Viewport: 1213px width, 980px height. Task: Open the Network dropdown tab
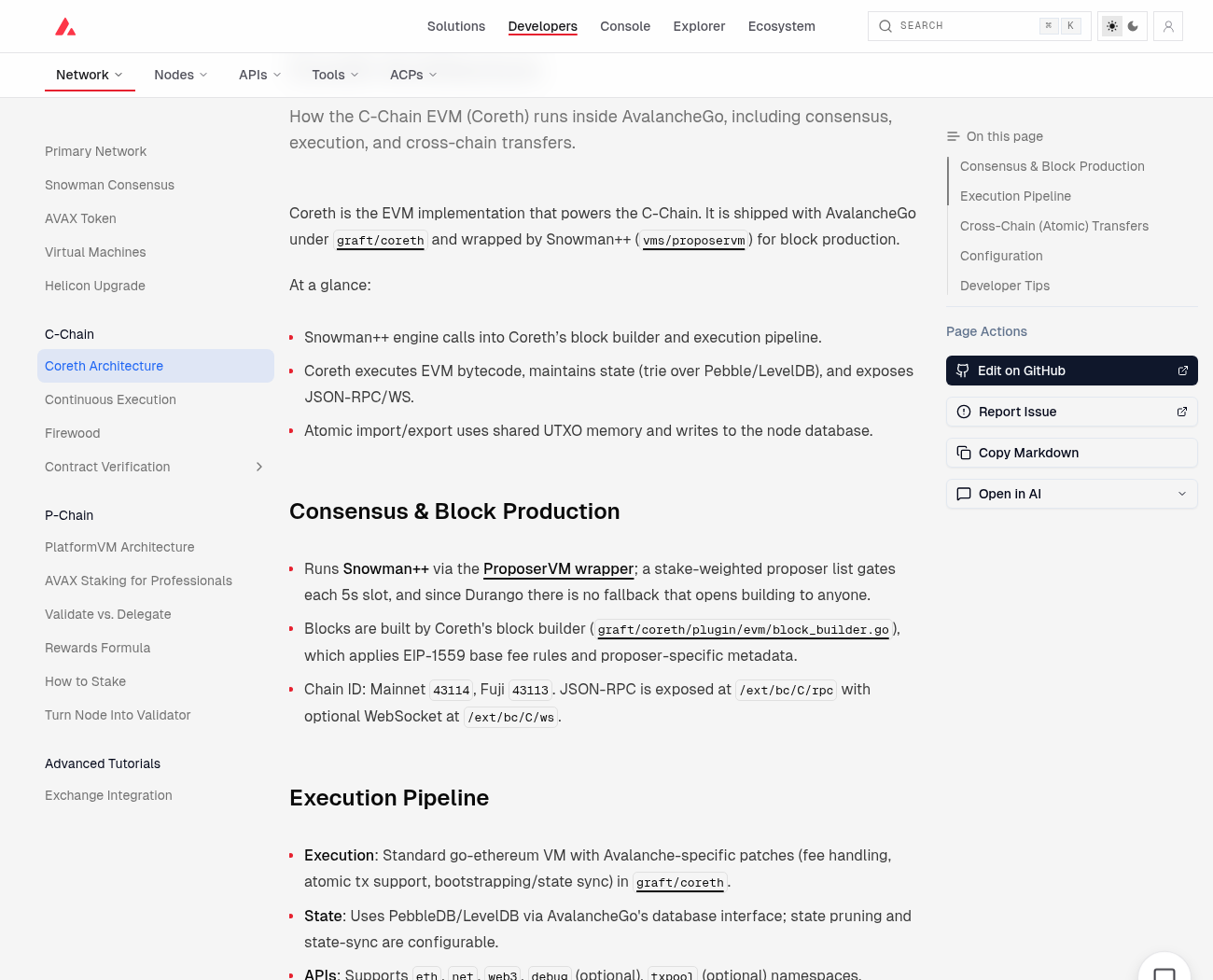tap(90, 75)
